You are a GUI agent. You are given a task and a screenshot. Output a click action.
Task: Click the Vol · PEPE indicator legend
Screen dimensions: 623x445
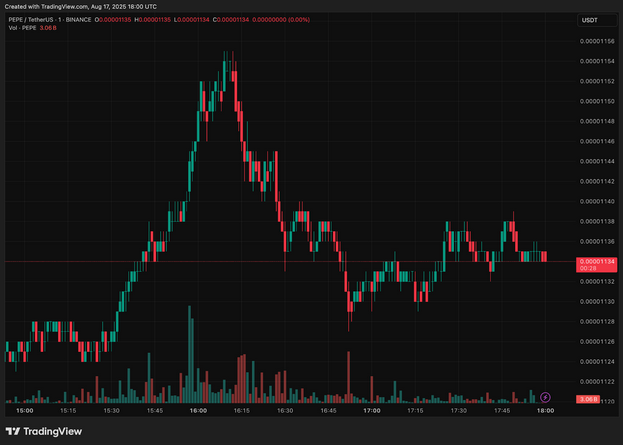click(x=22, y=28)
